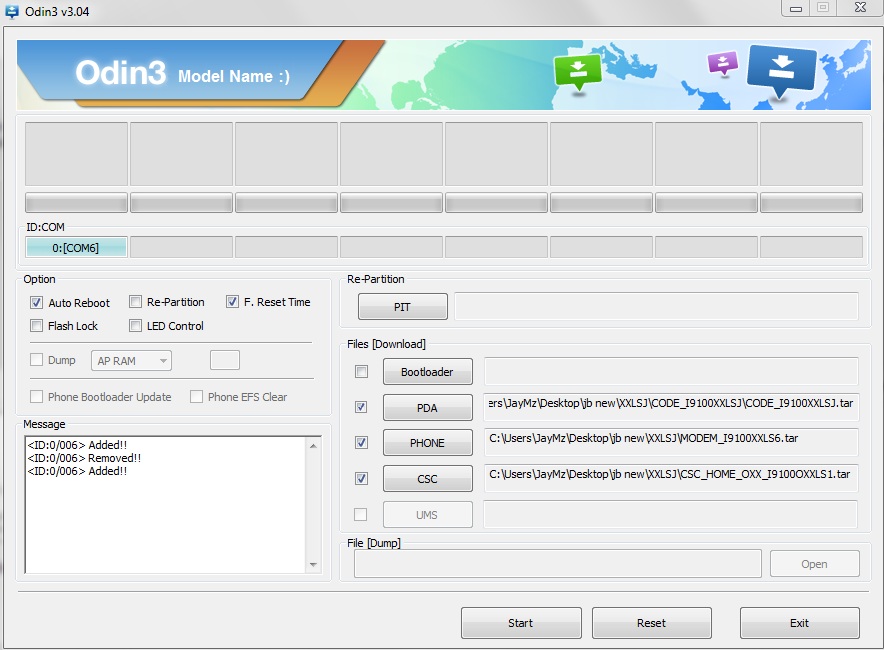The width and height of the screenshot is (884, 650).
Task: Click the "Model Name :)" banner text
Action: tap(233, 76)
